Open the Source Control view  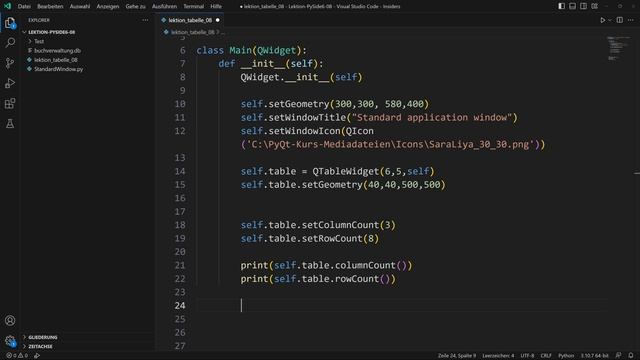[x=10, y=63]
